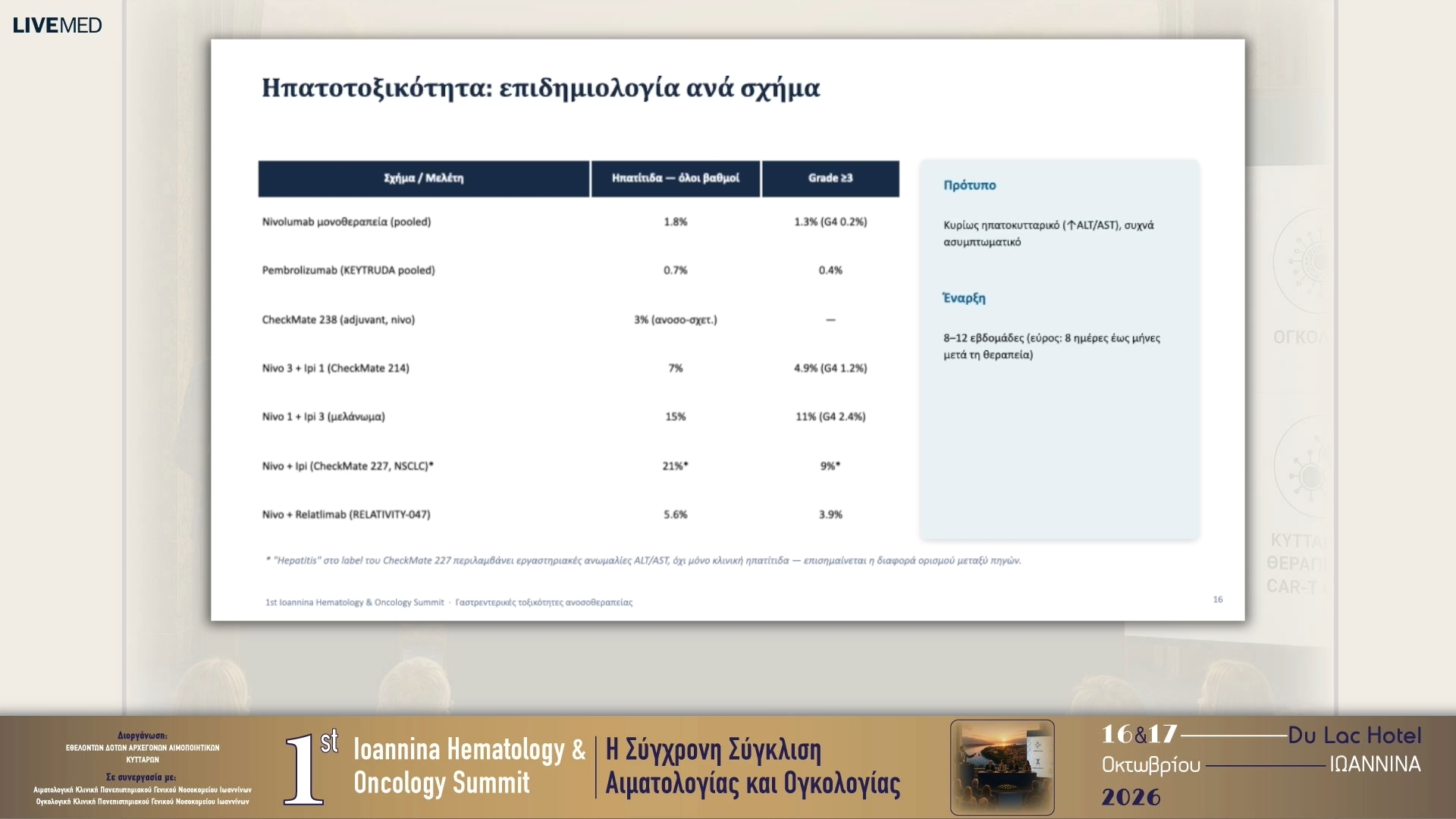This screenshot has width=1456, height=819.
Task: Click the '9%*' grade value
Action: coord(830,466)
